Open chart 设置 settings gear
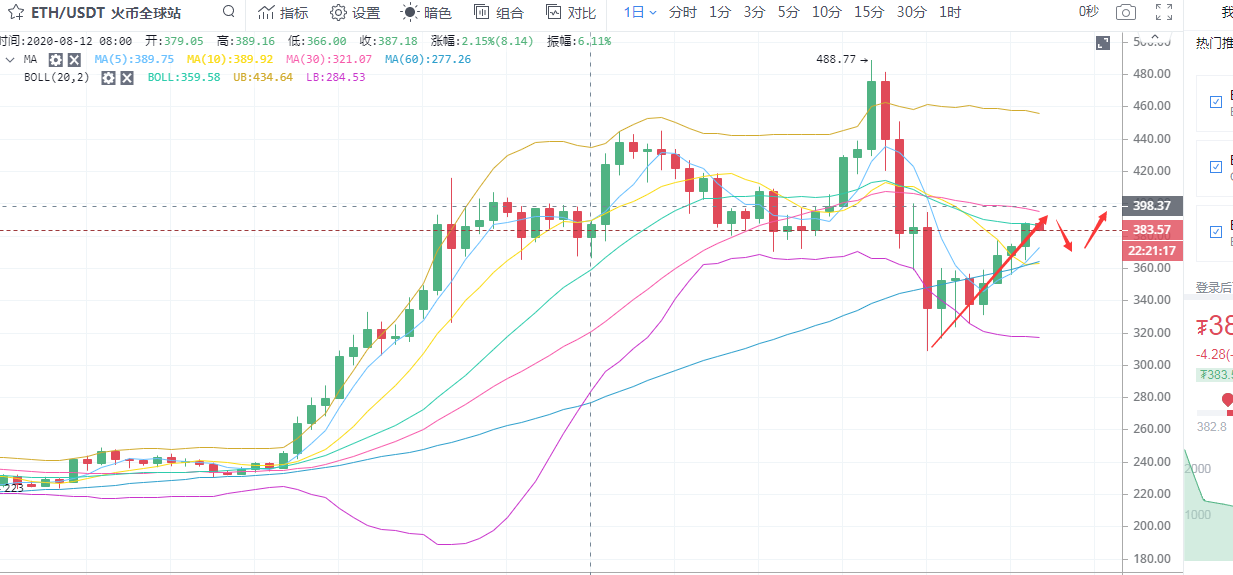The image size is (1233, 575). pyautogui.click(x=355, y=13)
